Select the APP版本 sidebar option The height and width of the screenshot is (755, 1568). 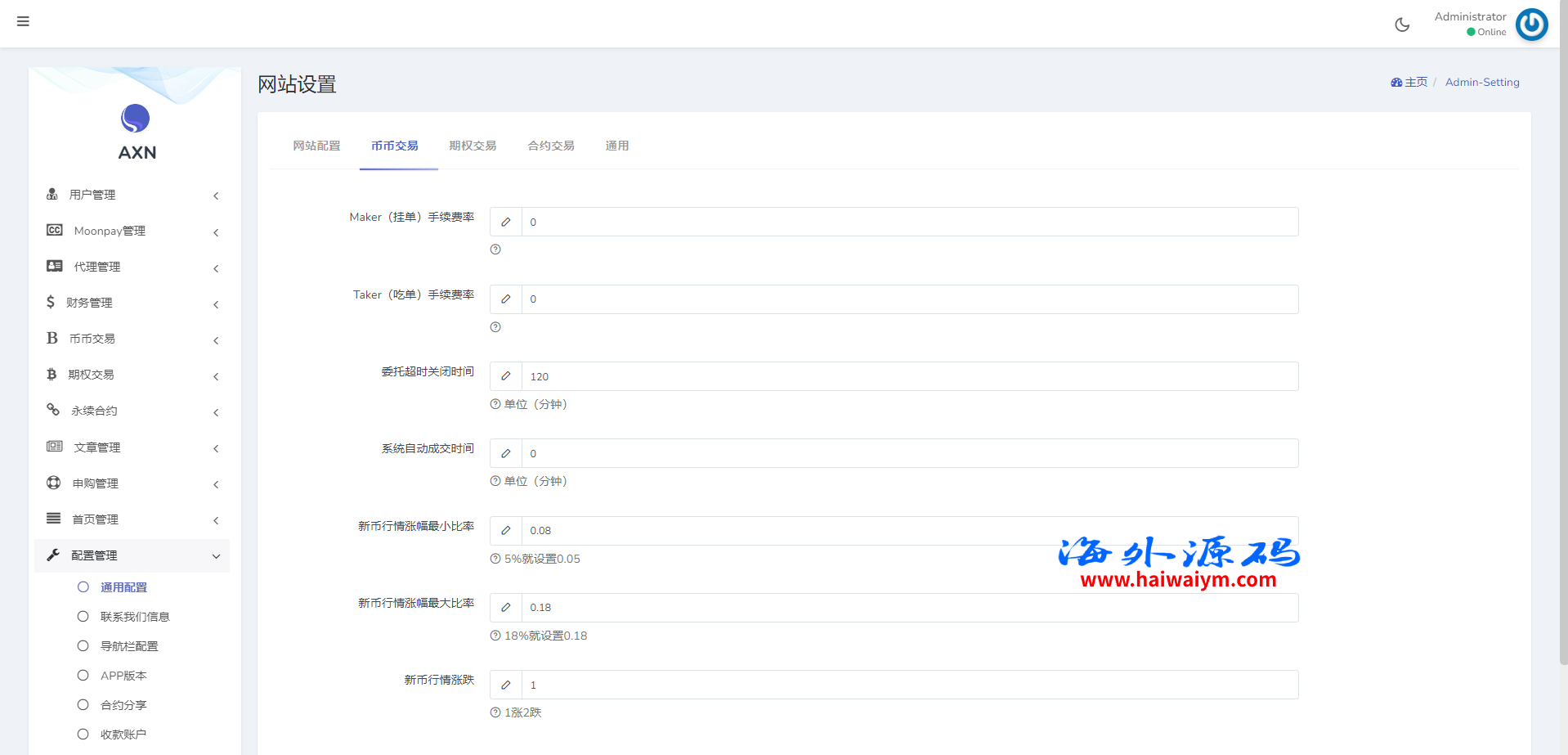click(x=123, y=676)
